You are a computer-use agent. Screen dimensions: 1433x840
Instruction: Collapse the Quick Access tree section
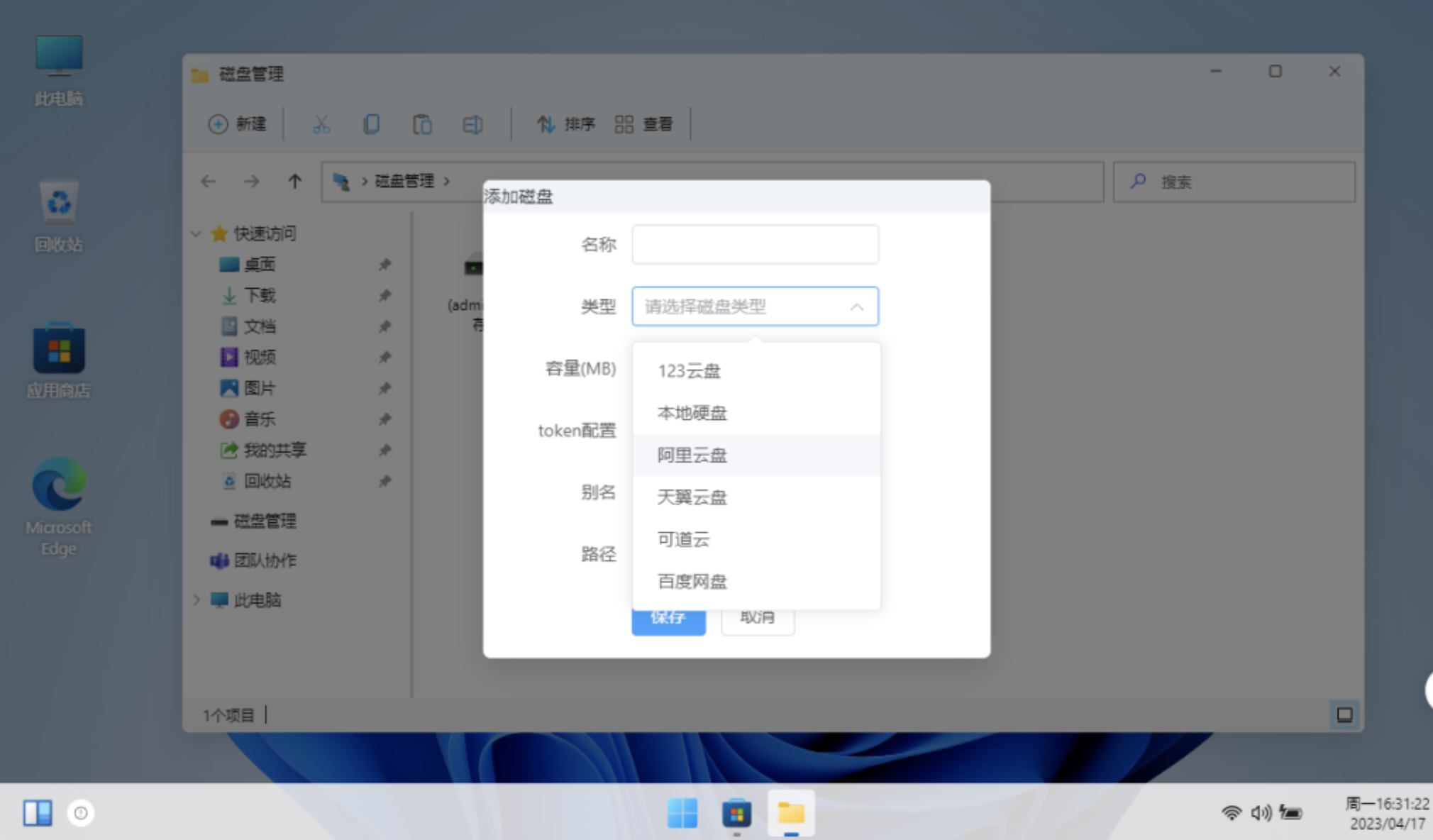pos(197,233)
